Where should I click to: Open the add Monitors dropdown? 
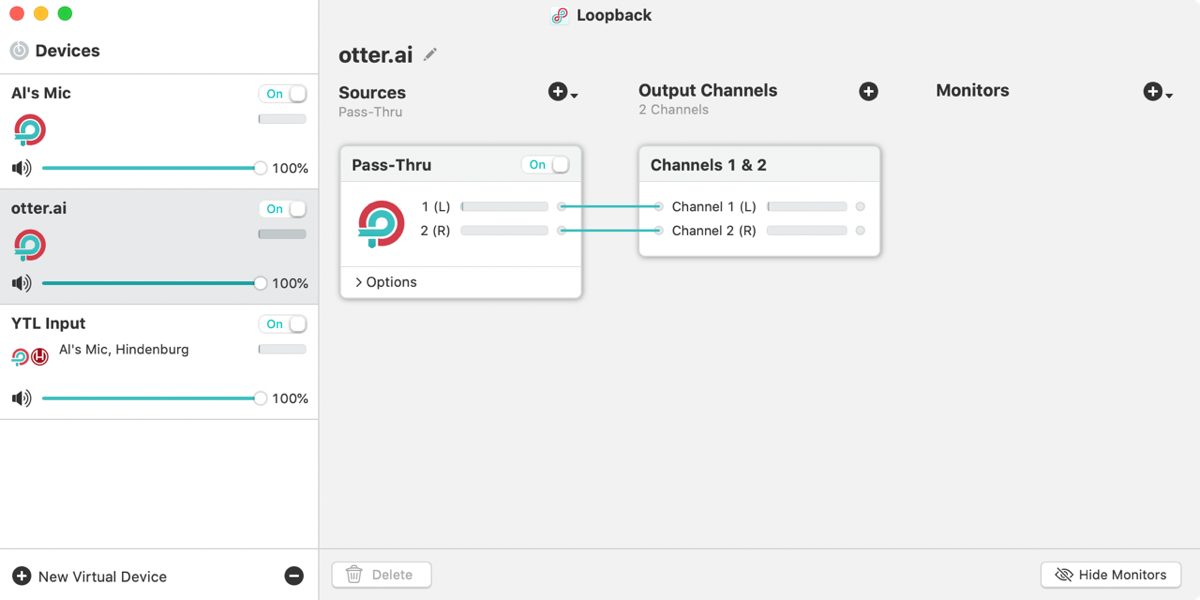(x=1157, y=92)
